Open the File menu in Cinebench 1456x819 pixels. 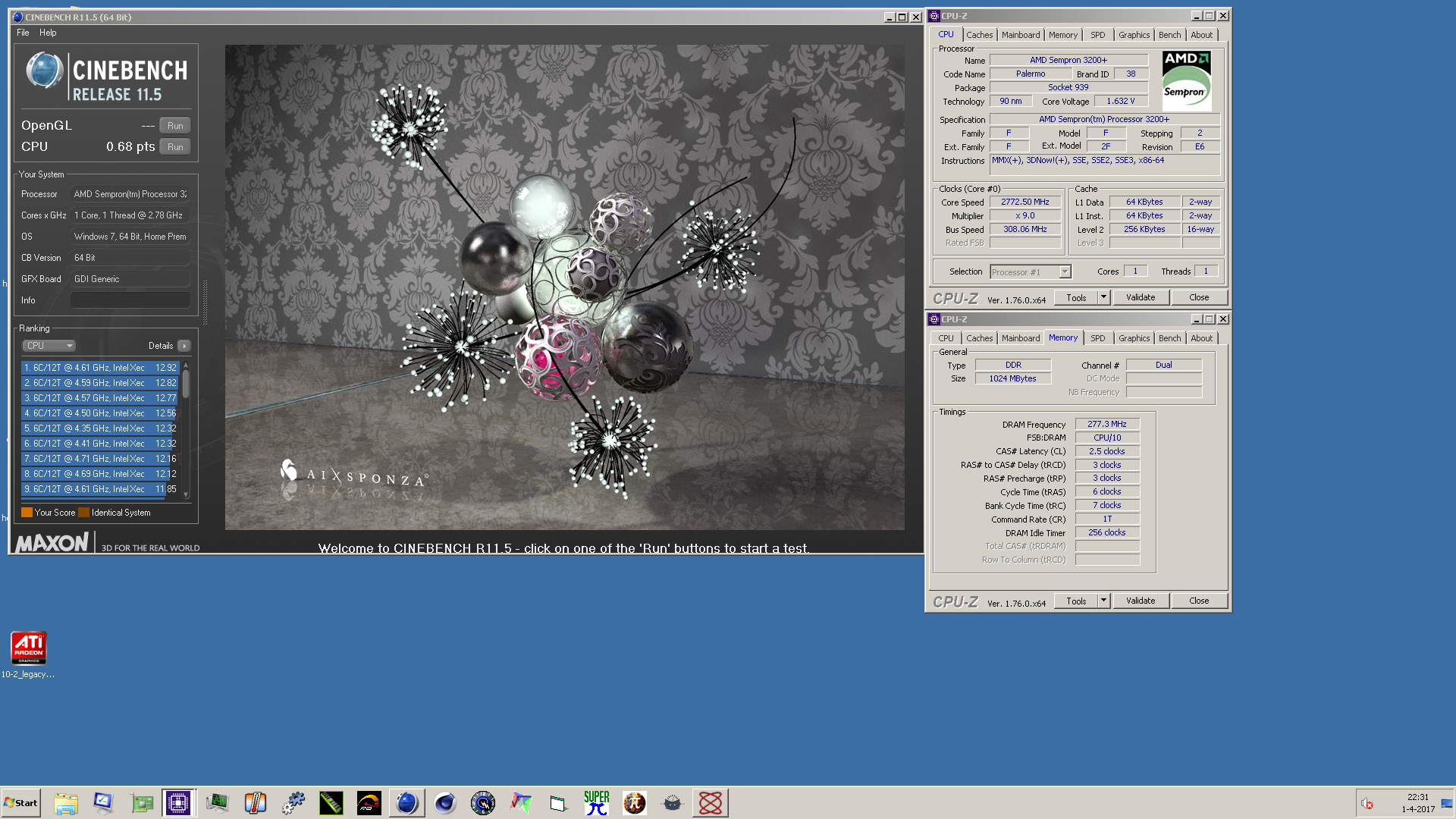23,33
